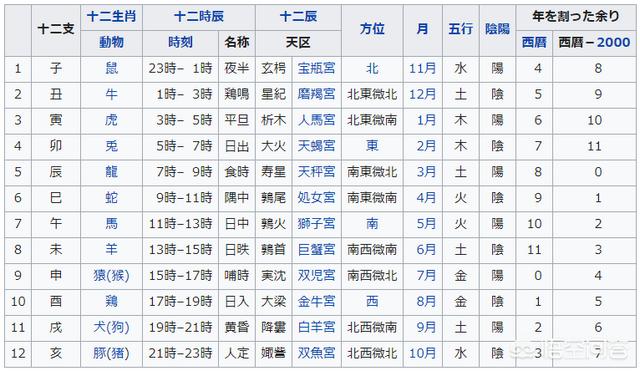Select the 北 direction link
Viewport: 640px width, 371px height.
(x=372, y=68)
